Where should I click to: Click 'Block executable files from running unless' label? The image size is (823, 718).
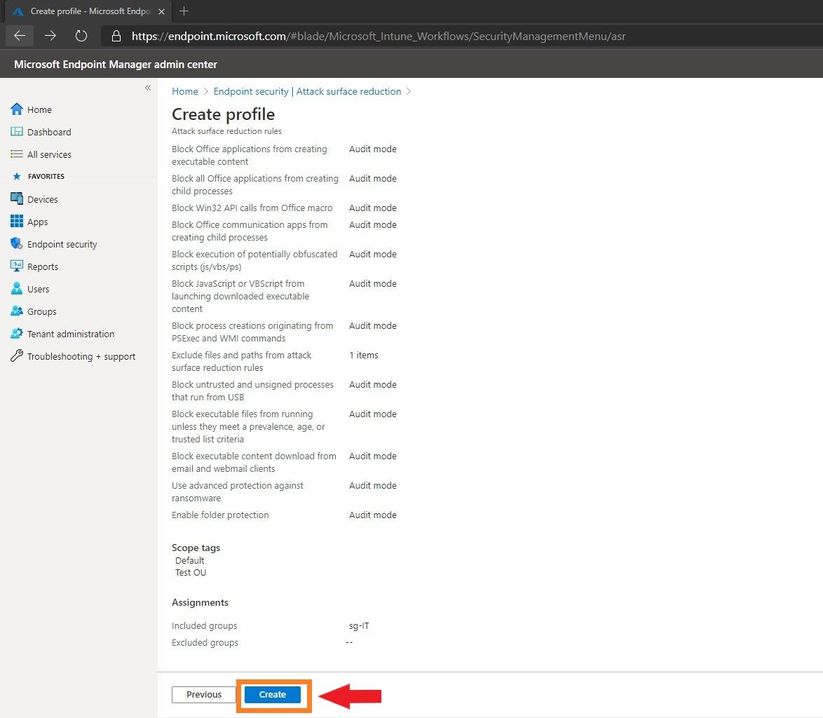pos(248,427)
